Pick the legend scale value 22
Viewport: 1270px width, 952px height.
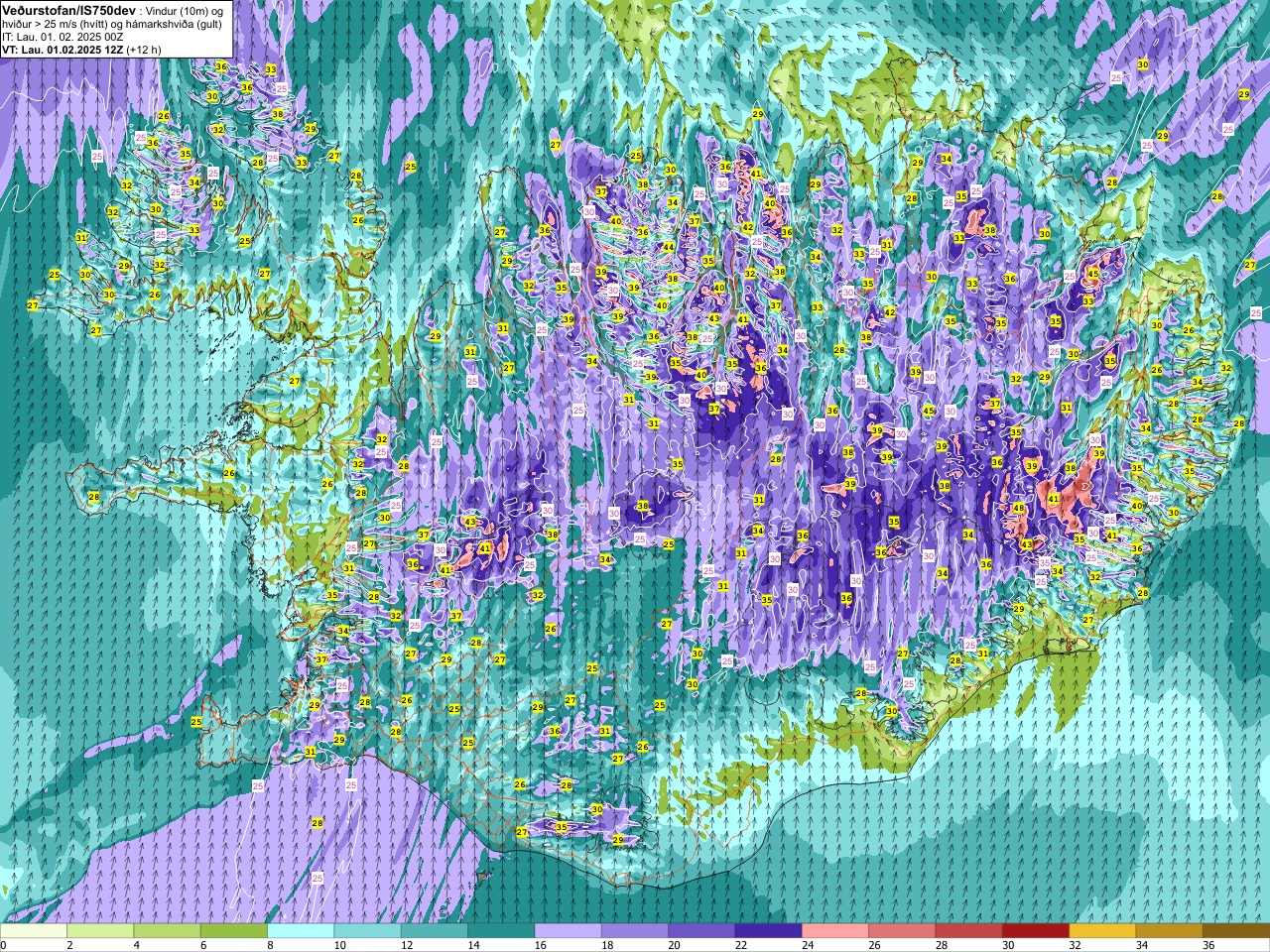point(740,945)
